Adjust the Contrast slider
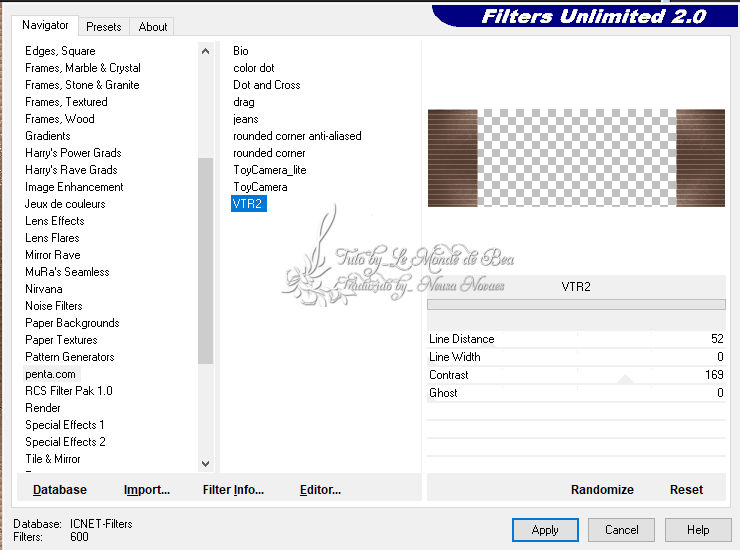The width and height of the screenshot is (740, 550). click(576, 375)
